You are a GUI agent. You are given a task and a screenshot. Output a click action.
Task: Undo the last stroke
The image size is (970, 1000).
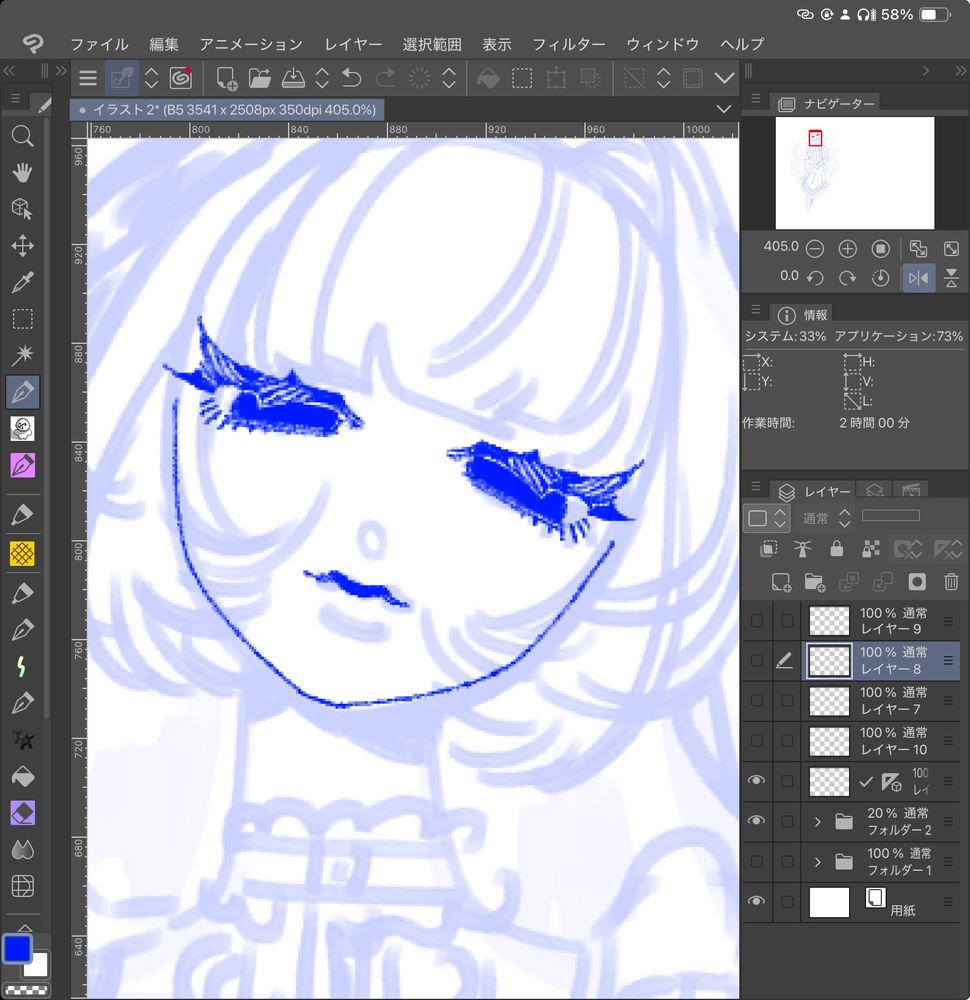[x=351, y=78]
